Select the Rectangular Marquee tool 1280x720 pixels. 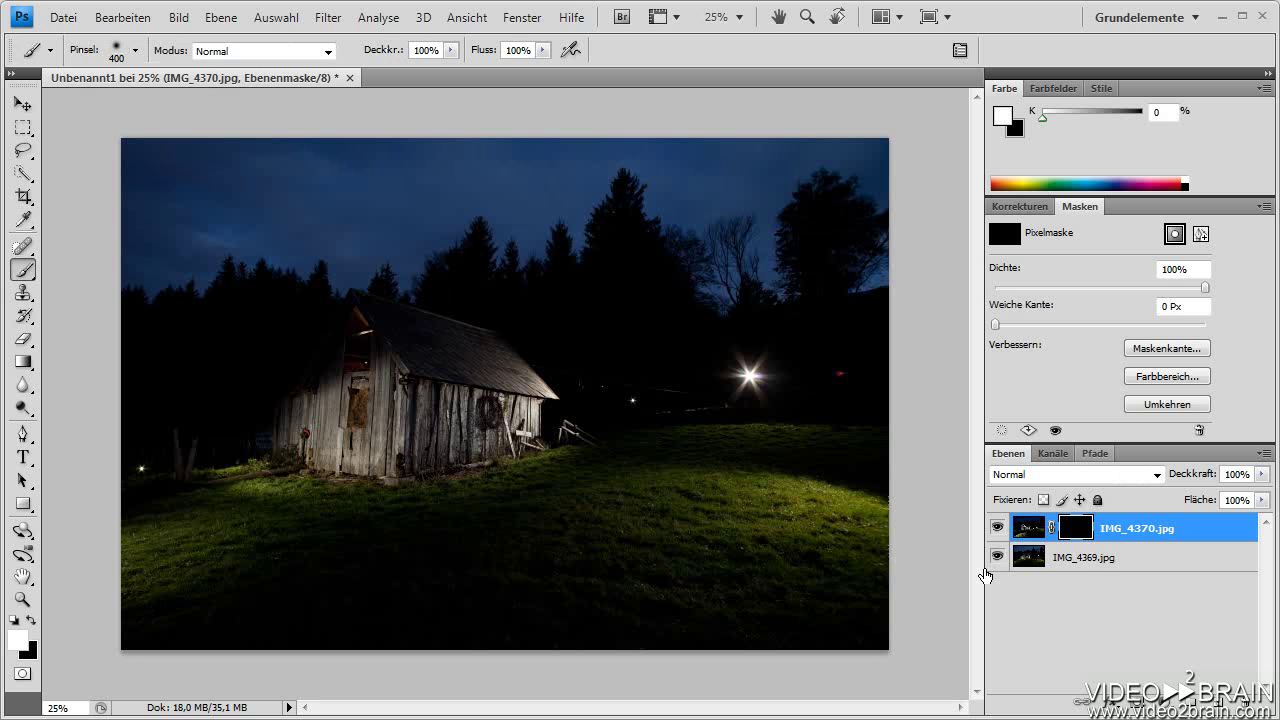[22, 127]
